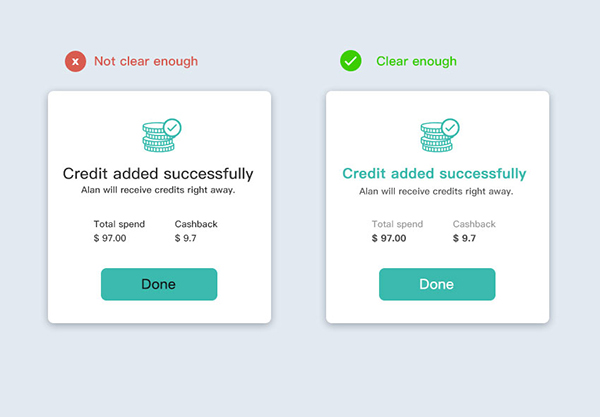
Task: Click coins icon above the teal heading
Action: point(438,135)
